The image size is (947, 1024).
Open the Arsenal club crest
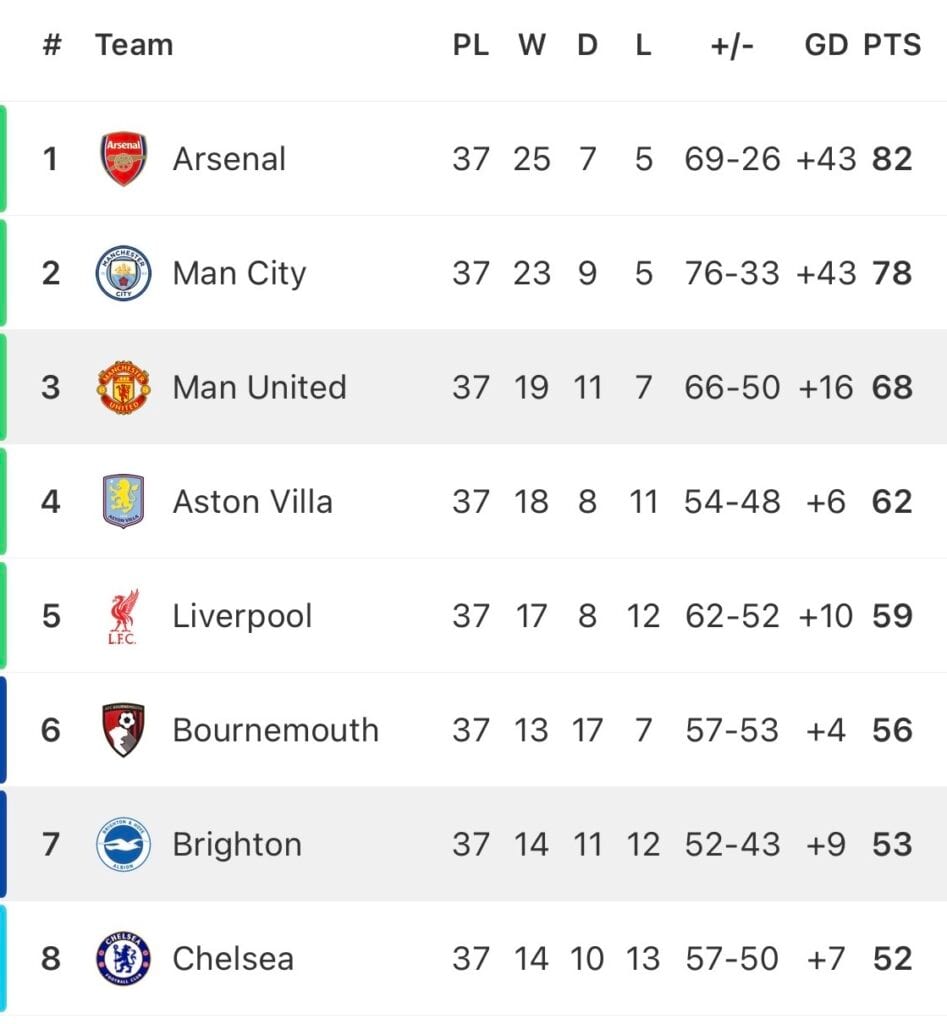coord(123,159)
